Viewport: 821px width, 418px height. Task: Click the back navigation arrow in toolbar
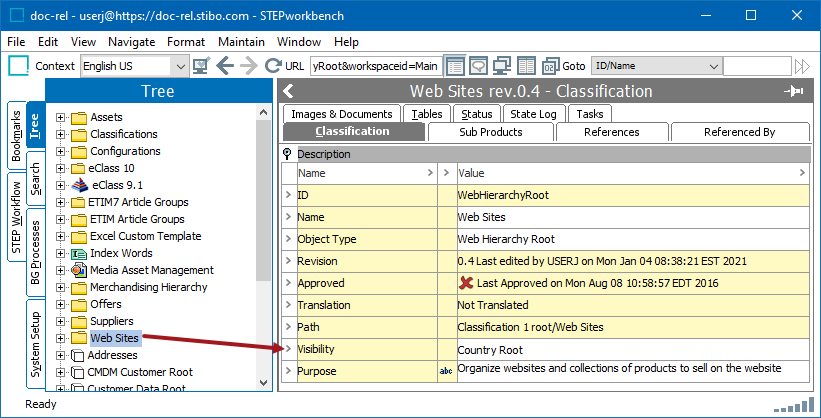tap(224, 66)
